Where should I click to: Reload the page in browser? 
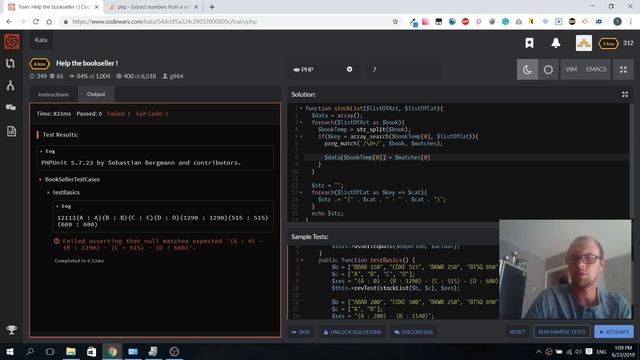click(x=36, y=22)
